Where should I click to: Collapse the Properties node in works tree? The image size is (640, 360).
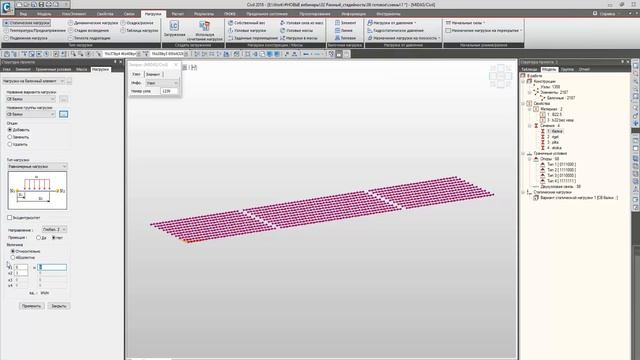tap(523, 104)
